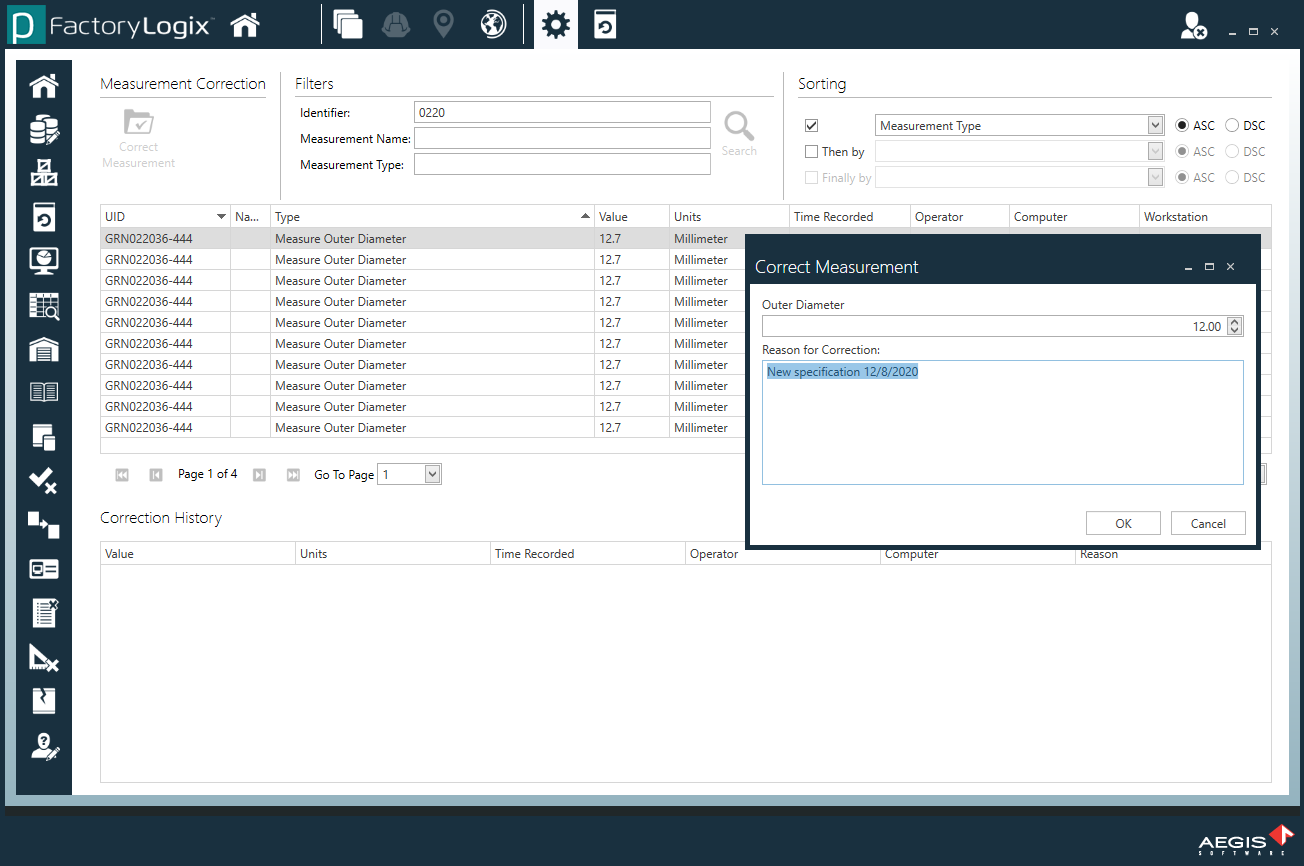This screenshot has width=1304, height=866.
Task: Click the warehouse icon in left sidebar
Action: pos(44,349)
